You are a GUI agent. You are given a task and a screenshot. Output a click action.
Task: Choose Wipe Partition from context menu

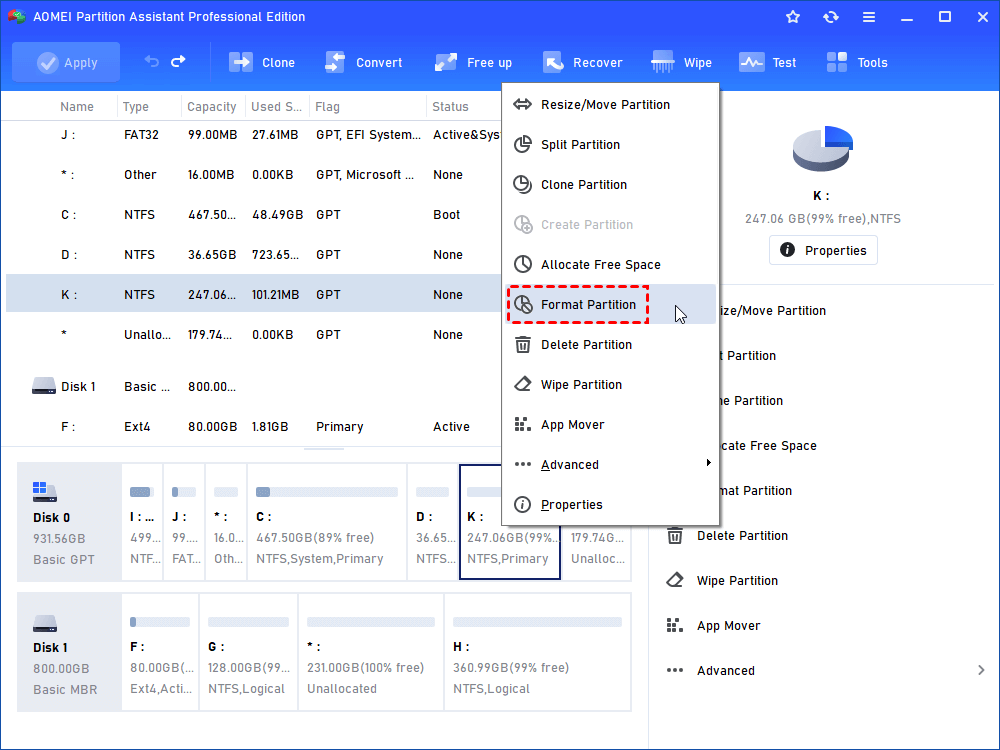610,385
